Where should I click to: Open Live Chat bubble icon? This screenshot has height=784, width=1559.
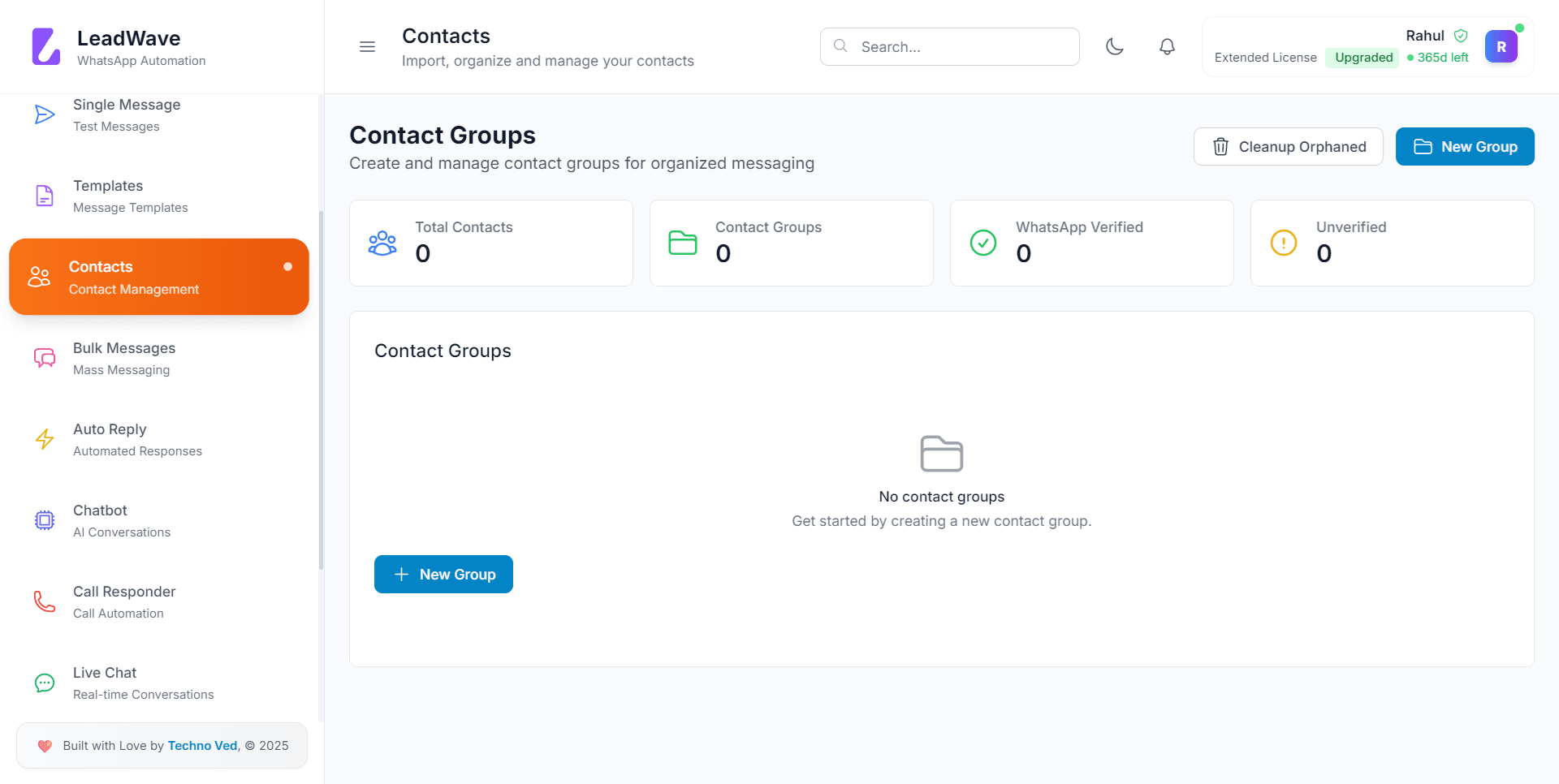pos(45,683)
